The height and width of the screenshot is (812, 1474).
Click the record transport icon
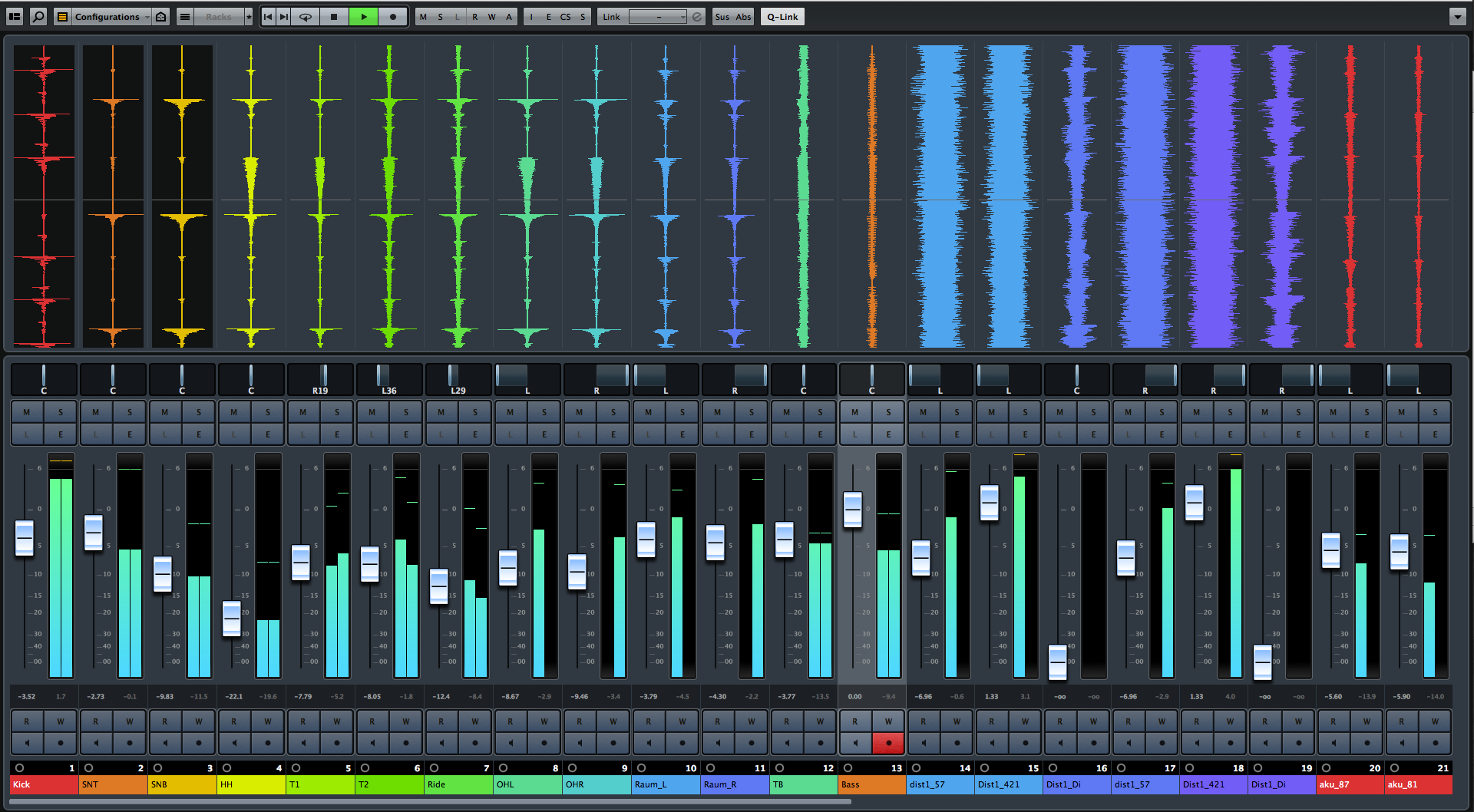tap(392, 16)
